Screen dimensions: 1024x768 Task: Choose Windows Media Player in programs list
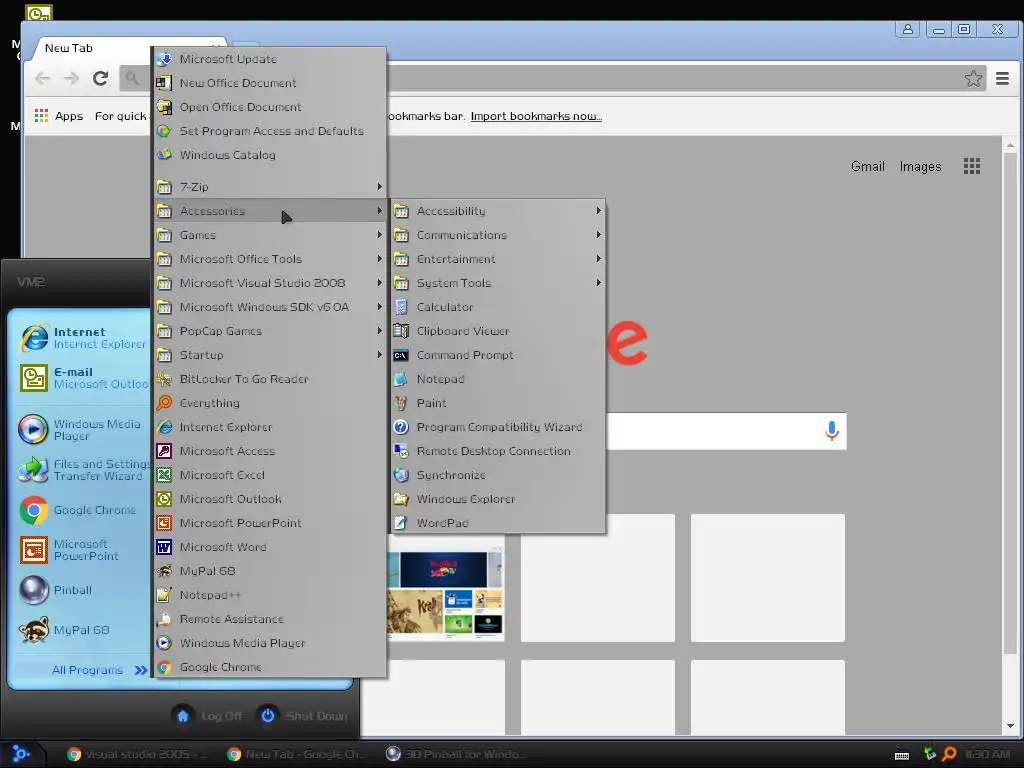pyautogui.click(x=270, y=643)
